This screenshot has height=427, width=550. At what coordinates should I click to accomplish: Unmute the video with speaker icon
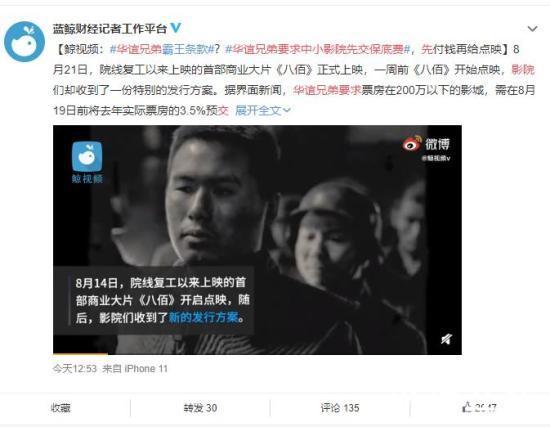pyautogui.click(x=446, y=339)
